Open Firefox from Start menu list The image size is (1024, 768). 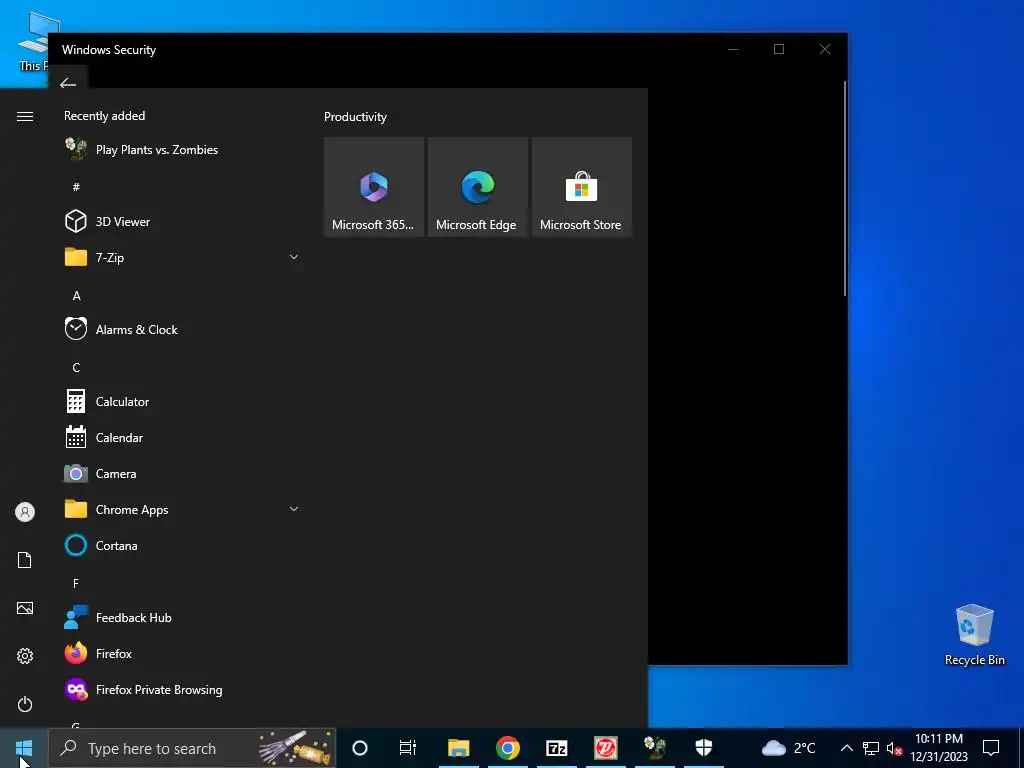[182, 654]
